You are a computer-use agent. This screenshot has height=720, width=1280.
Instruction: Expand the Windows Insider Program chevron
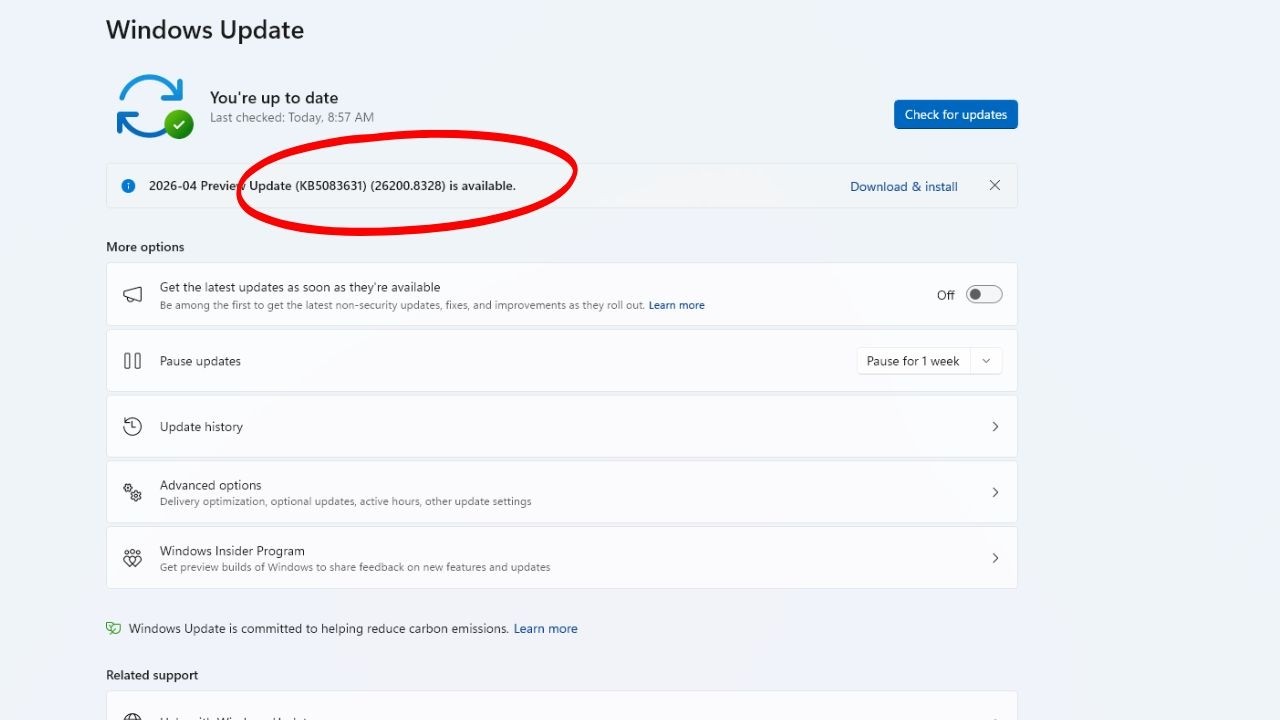[x=995, y=558]
